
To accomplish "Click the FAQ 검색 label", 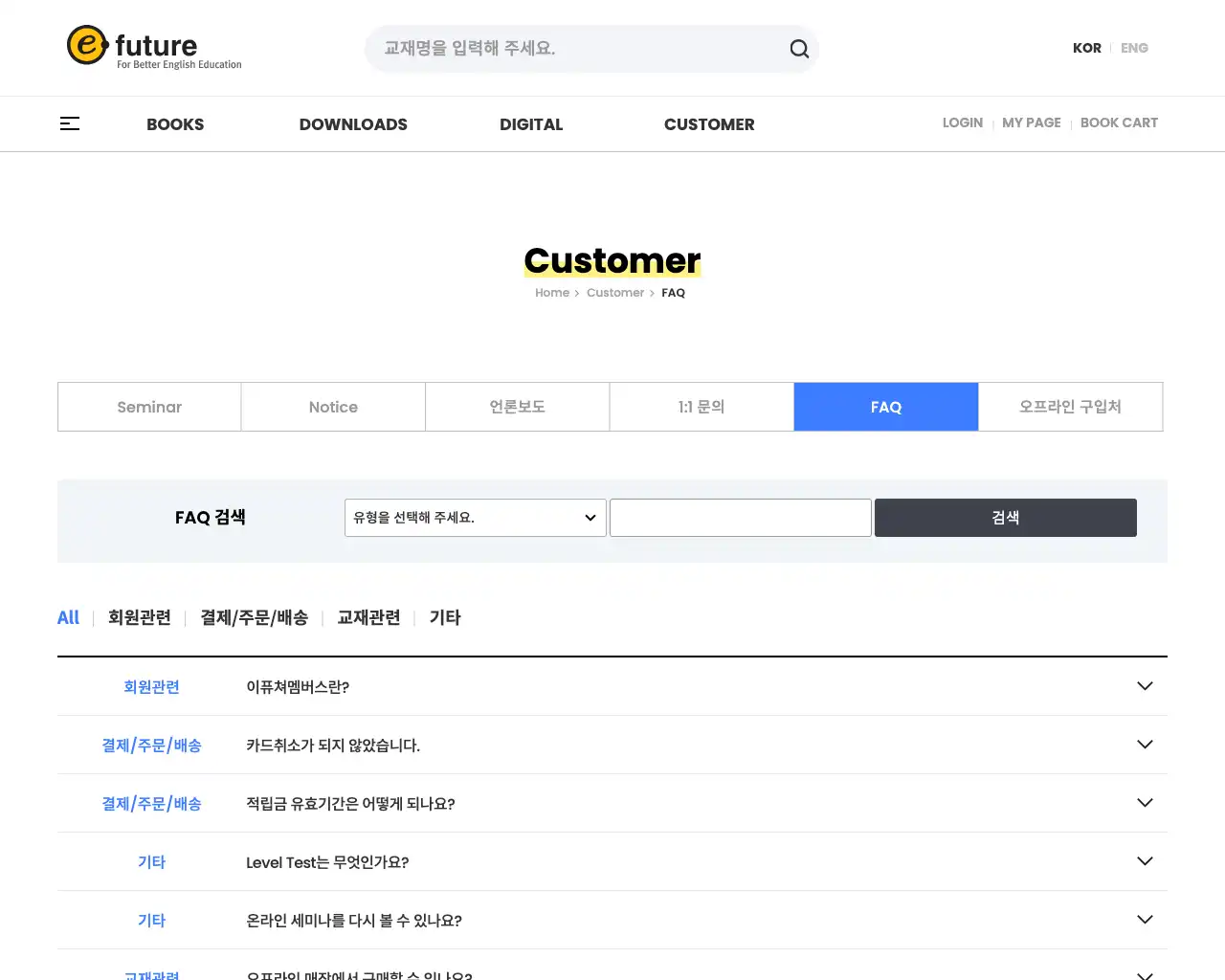I will tap(211, 518).
